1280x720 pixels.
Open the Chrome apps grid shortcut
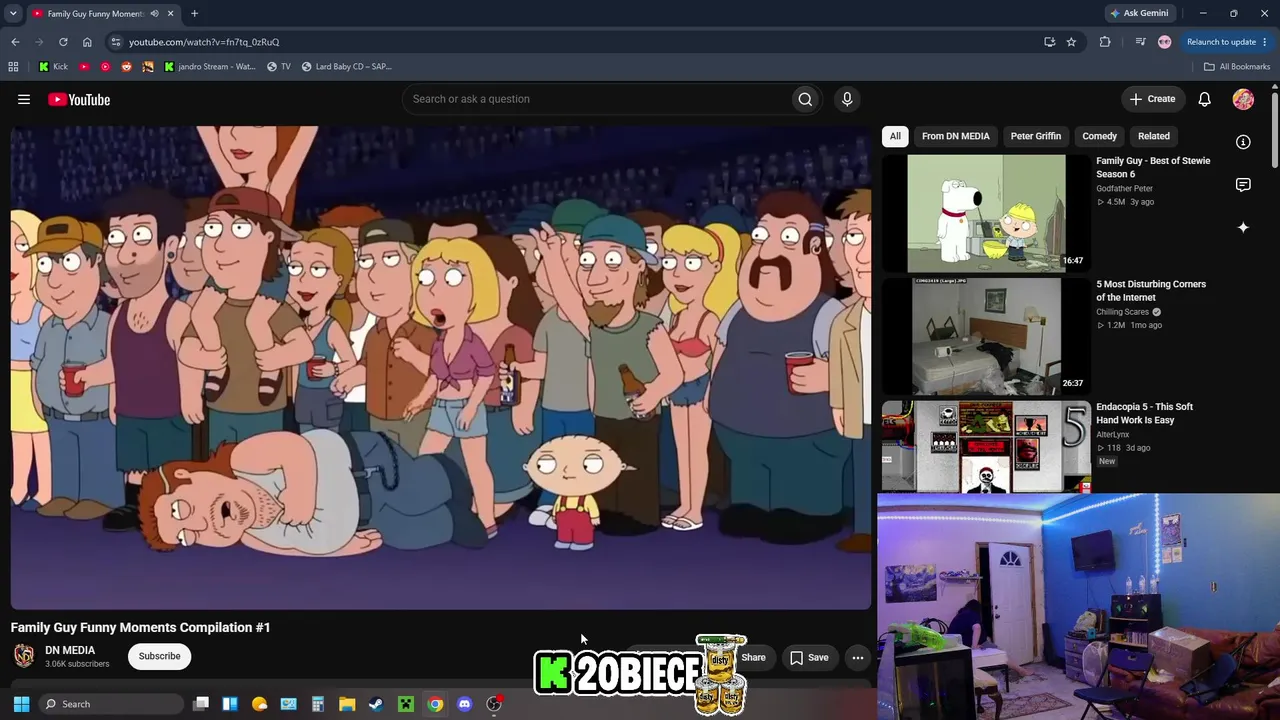tap(13, 67)
